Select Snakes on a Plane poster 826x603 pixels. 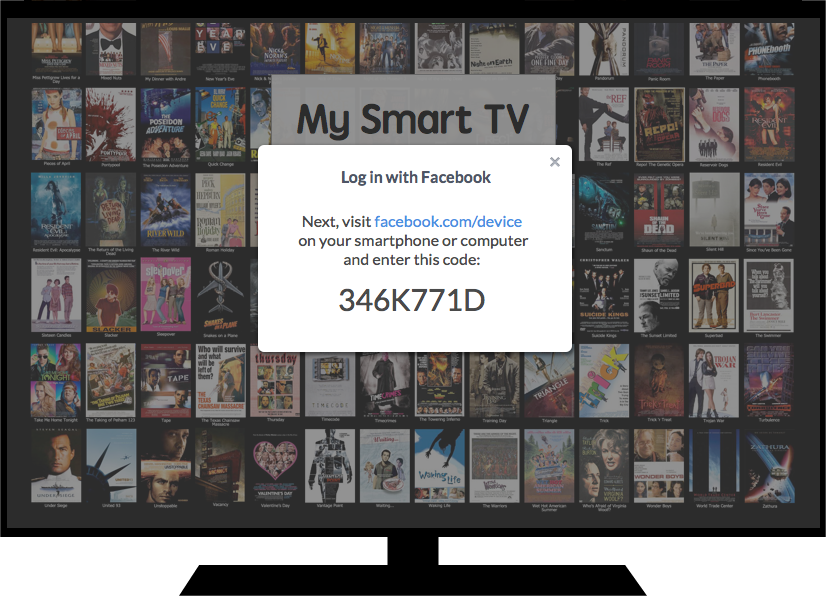coord(220,295)
